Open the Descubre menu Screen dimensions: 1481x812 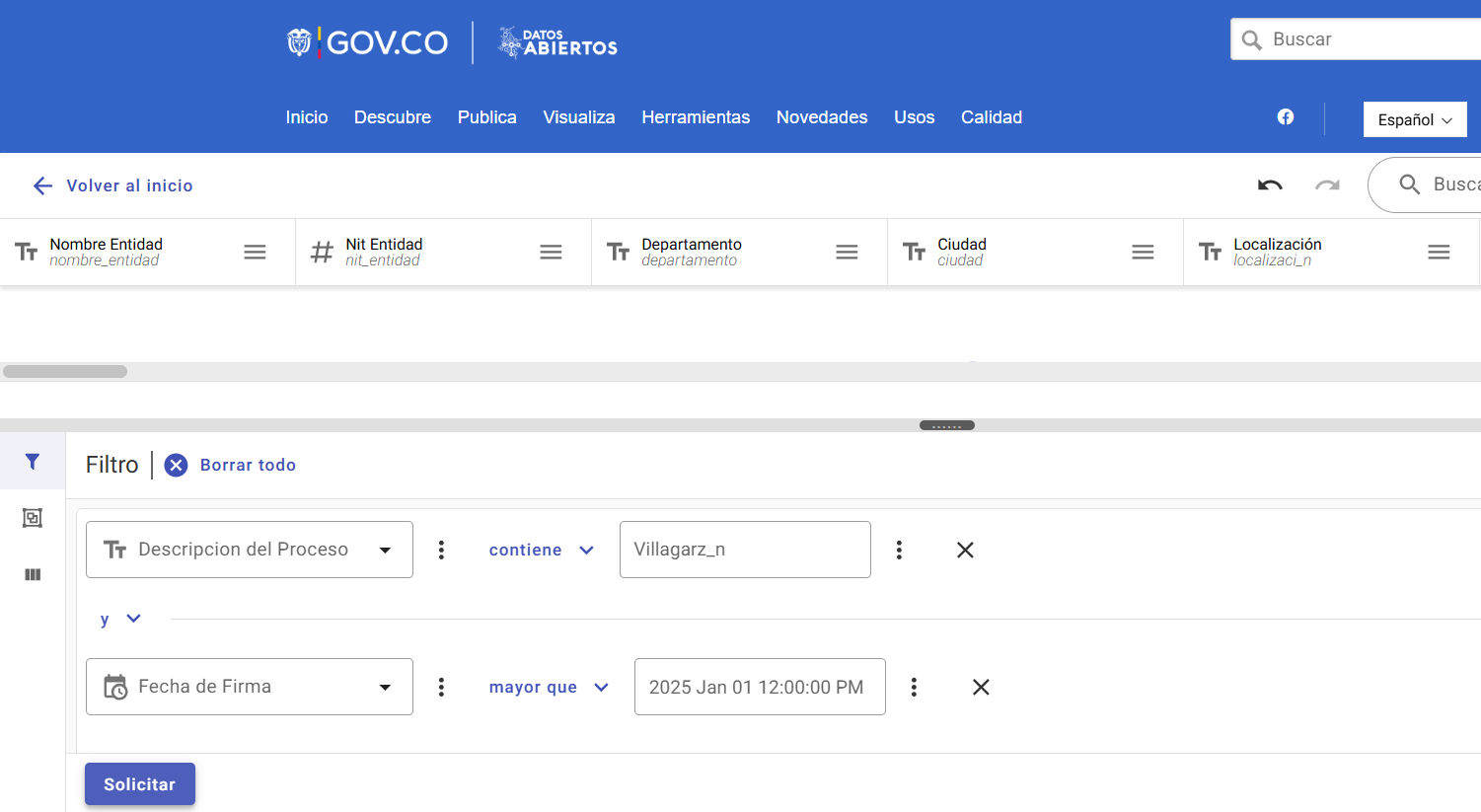click(x=393, y=117)
